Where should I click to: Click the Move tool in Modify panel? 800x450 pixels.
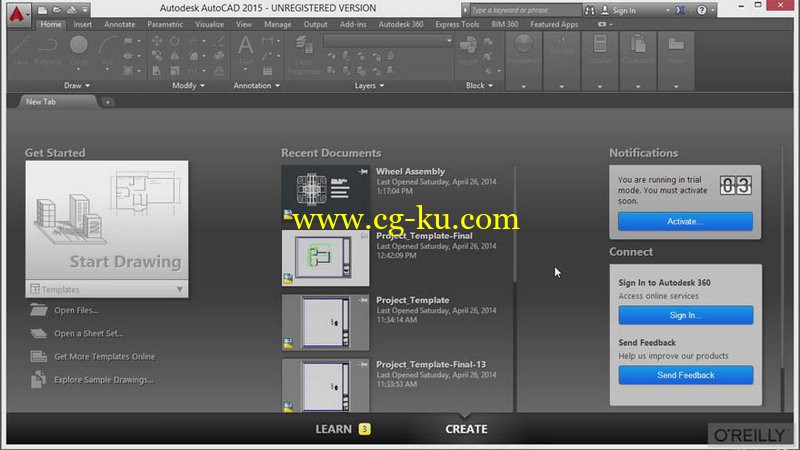157,40
